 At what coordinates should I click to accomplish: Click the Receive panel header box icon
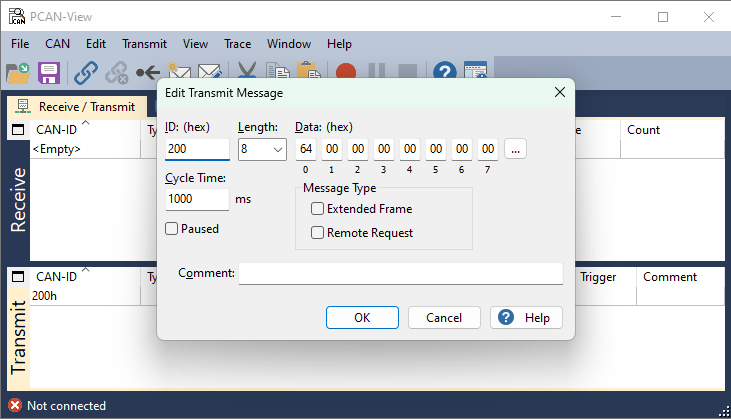18,130
